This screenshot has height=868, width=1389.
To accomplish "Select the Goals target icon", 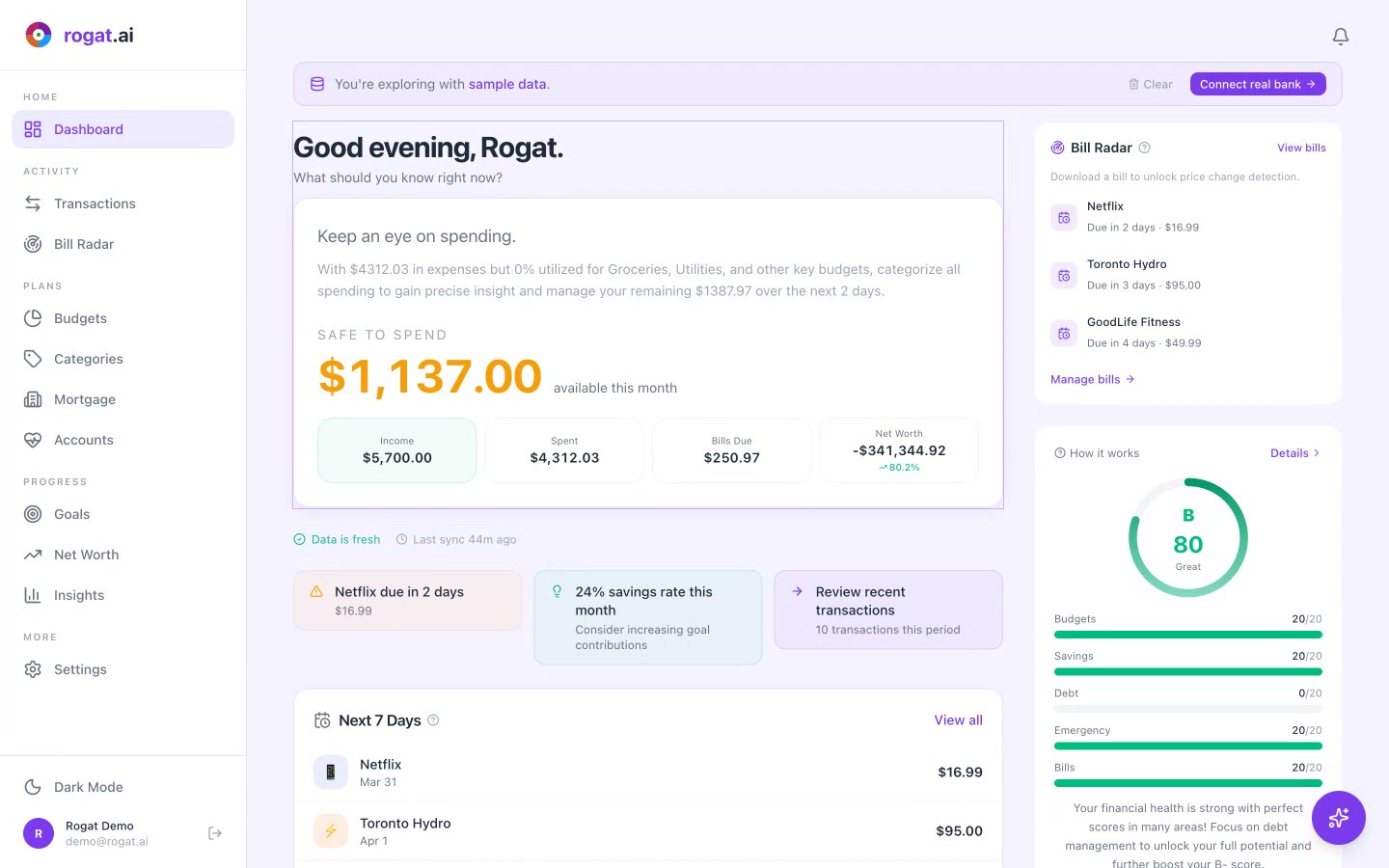I will (x=33, y=514).
